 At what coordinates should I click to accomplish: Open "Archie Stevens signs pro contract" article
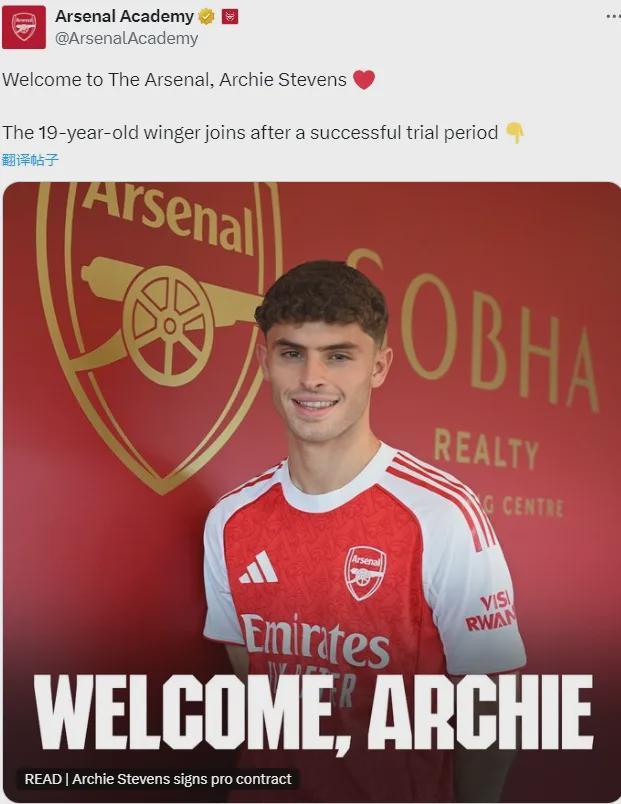click(x=158, y=779)
